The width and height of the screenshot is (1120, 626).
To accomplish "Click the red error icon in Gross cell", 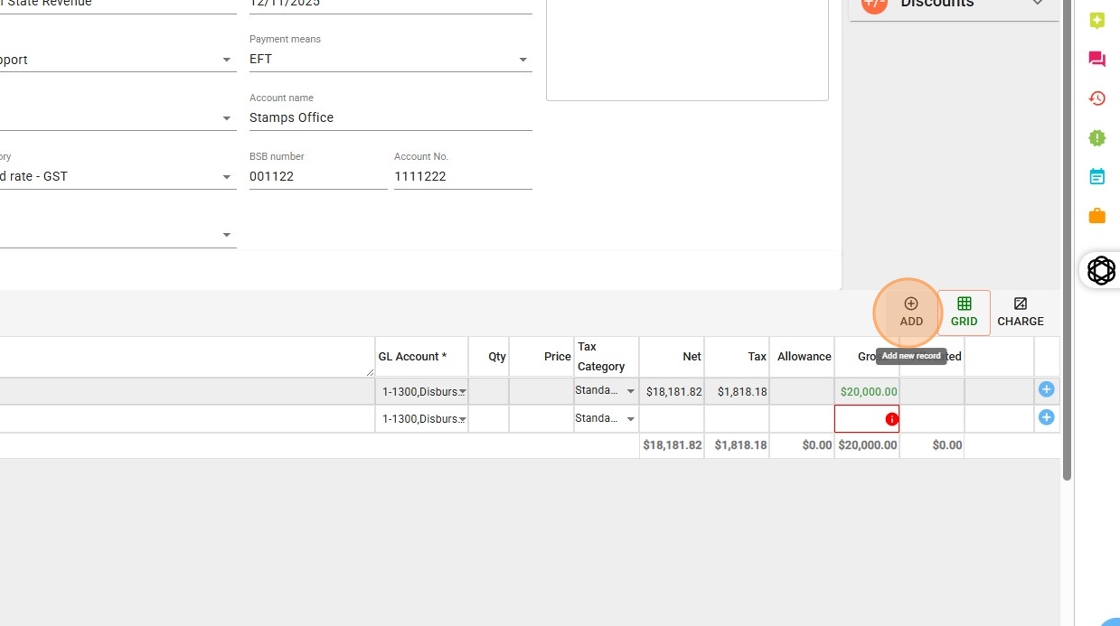I will click(891, 419).
